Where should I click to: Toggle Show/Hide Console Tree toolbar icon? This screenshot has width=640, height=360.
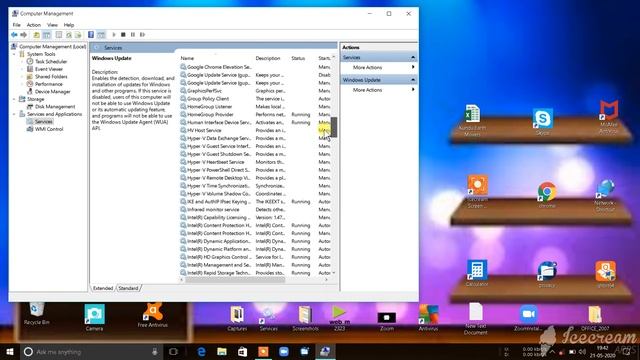[x=47, y=35]
